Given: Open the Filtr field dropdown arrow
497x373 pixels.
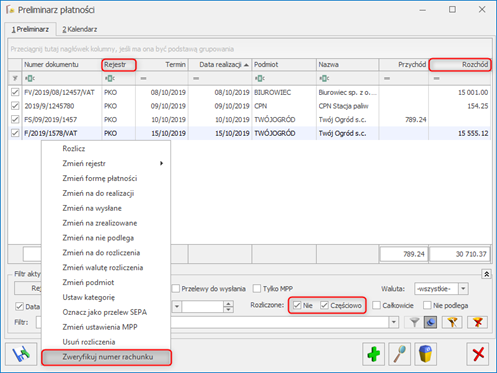Looking at the screenshot, I should click(394, 322).
